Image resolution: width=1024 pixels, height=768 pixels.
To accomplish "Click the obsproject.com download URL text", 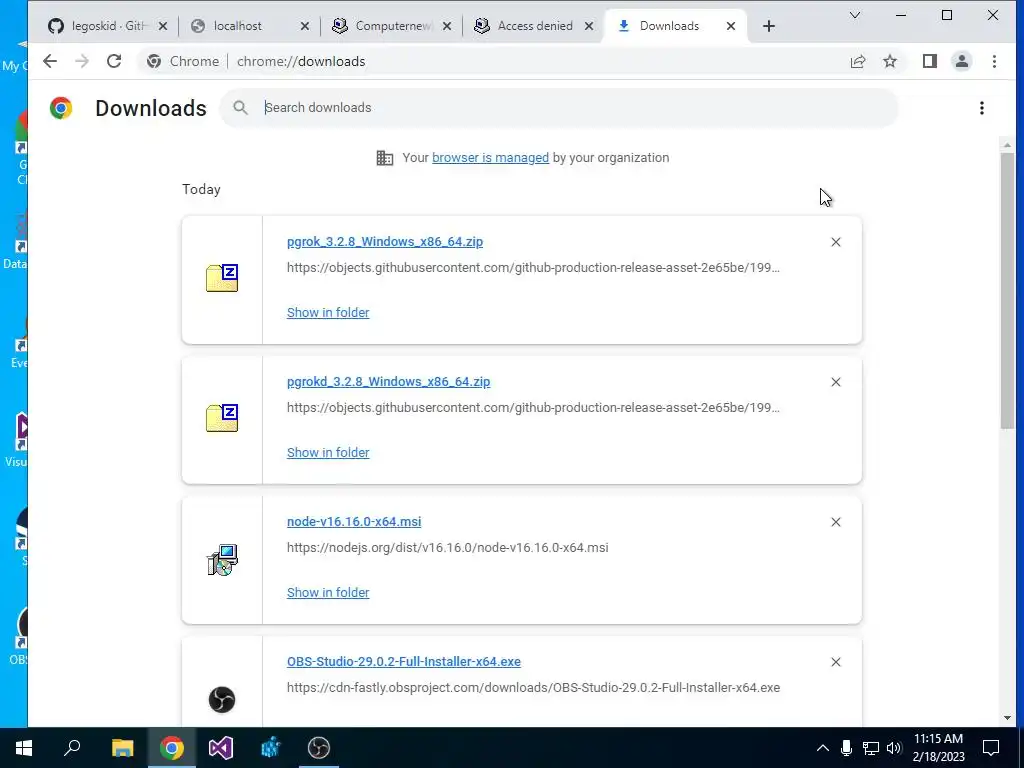I will tap(533, 688).
